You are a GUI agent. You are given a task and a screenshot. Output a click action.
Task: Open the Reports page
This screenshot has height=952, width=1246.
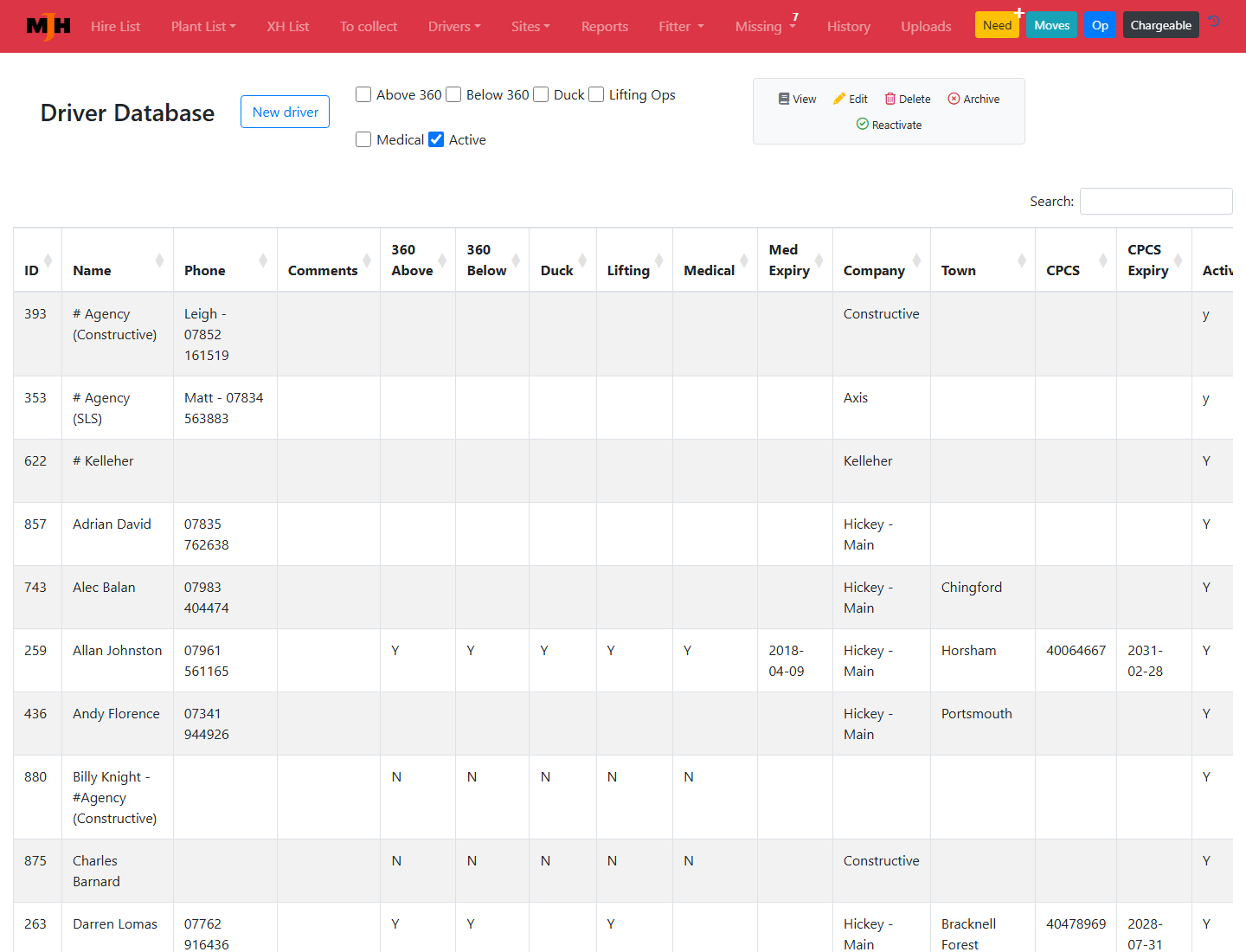point(605,26)
